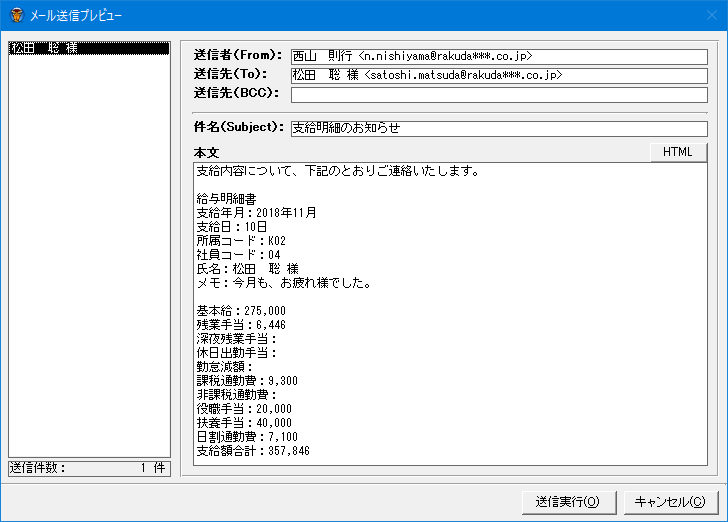Click the 所属コード:K02 line

(x=241, y=241)
